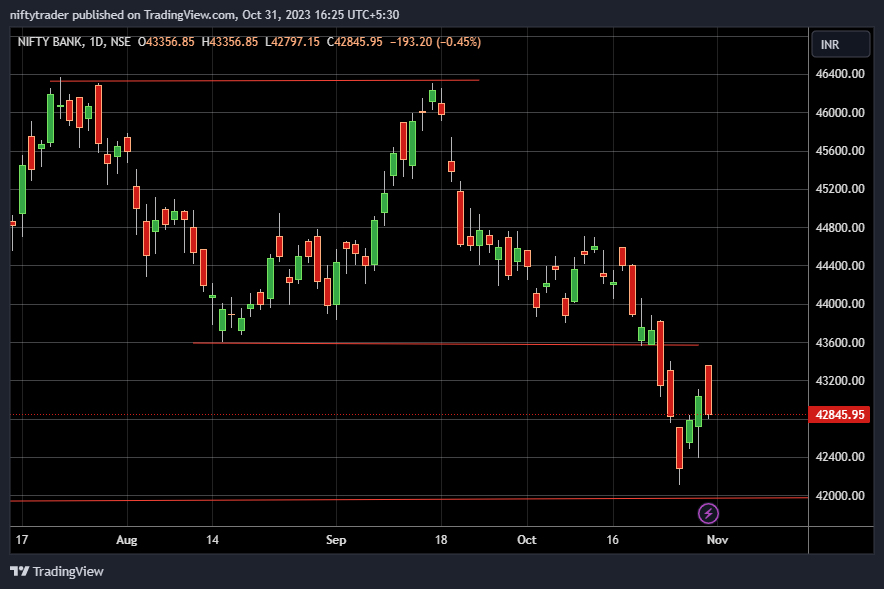Click the 44000.00 price axis label

839,304
